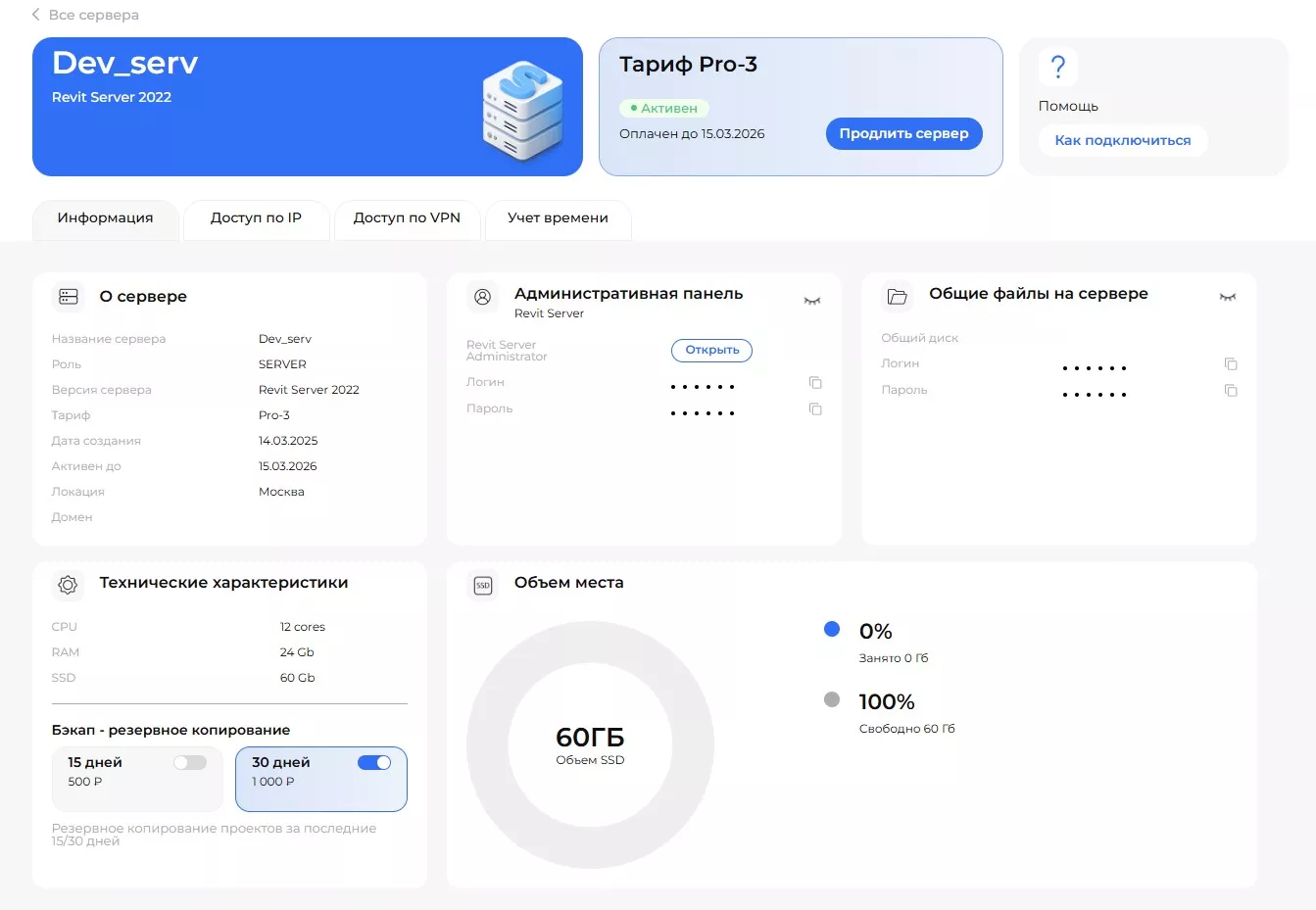
Task: Click the question mark help icon
Action: click(1057, 68)
